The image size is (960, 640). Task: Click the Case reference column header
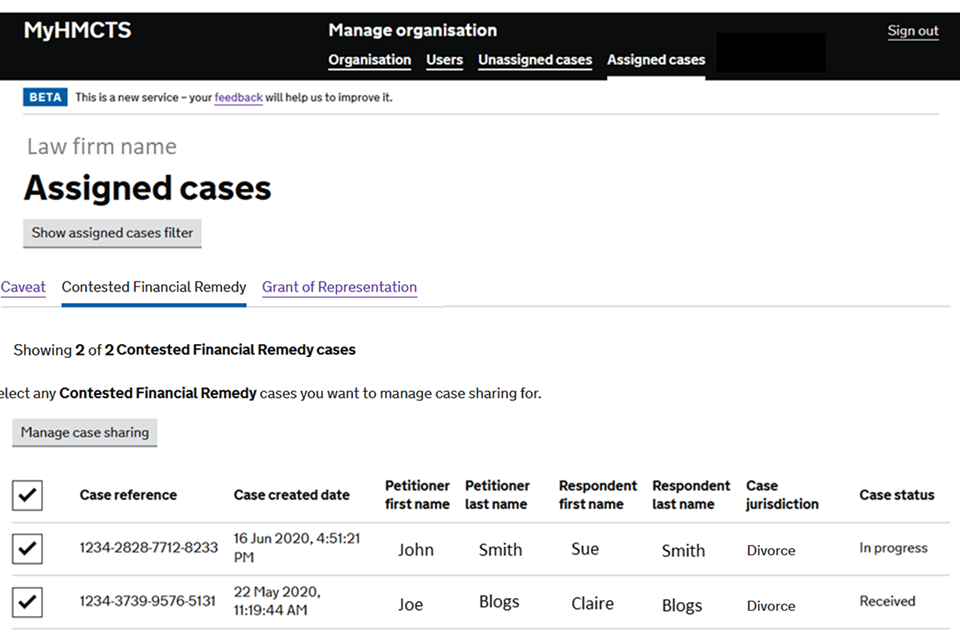[x=128, y=495]
